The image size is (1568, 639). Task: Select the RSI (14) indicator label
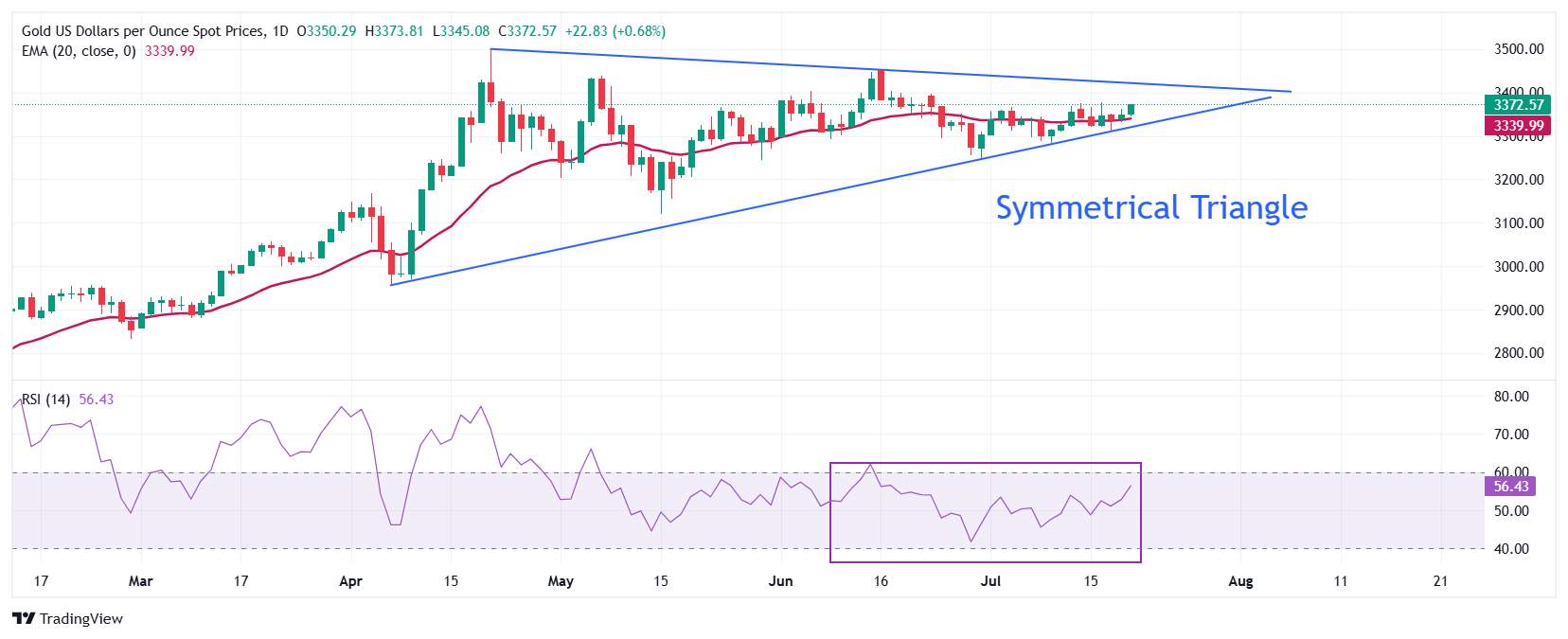pyautogui.click(x=45, y=399)
